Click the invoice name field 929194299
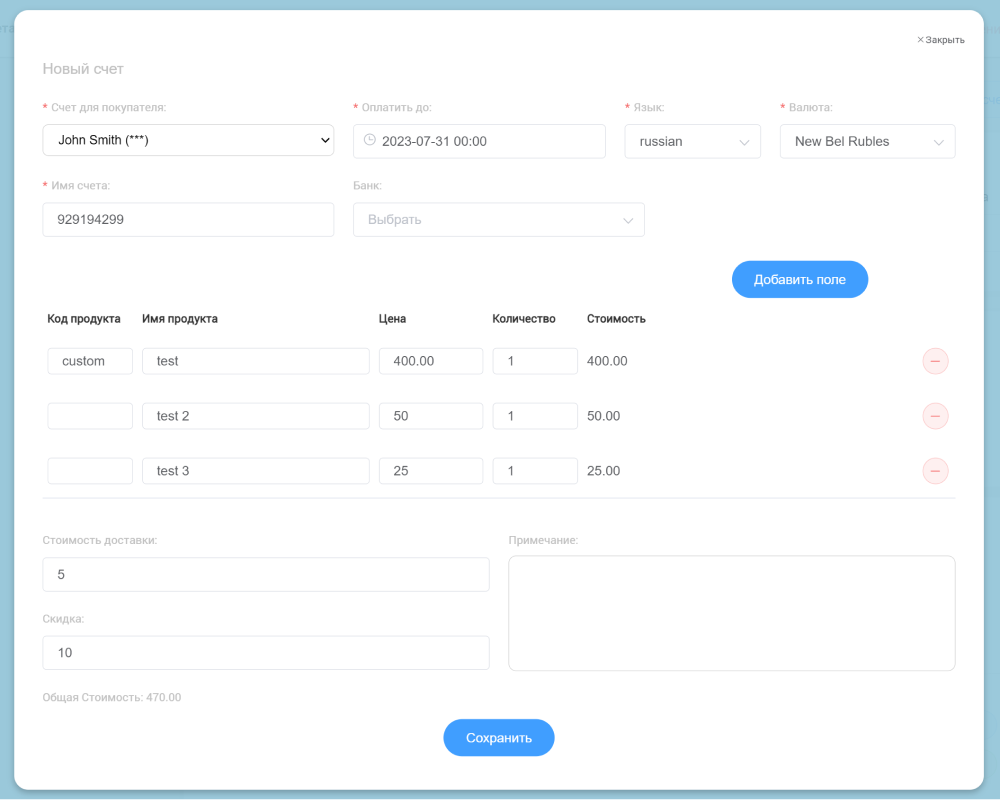The height and width of the screenshot is (800, 1000). click(188, 220)
